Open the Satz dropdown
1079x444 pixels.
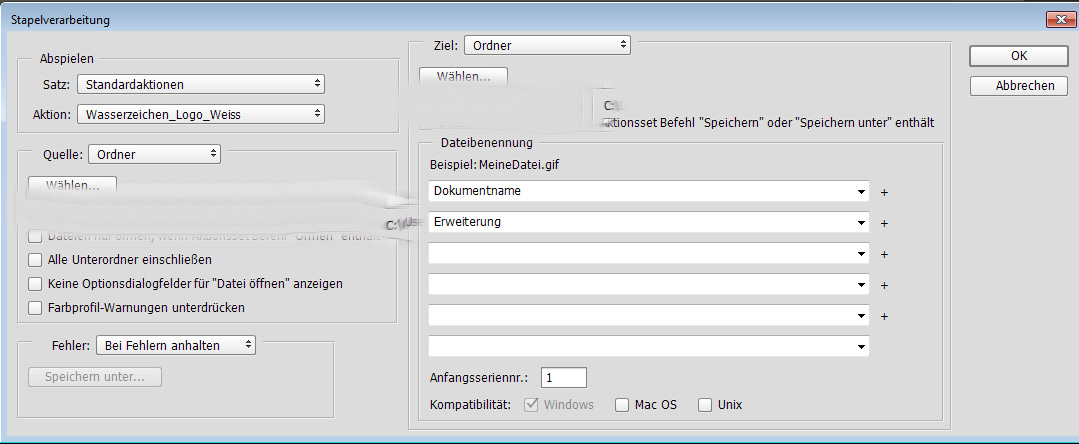(200, 84)
